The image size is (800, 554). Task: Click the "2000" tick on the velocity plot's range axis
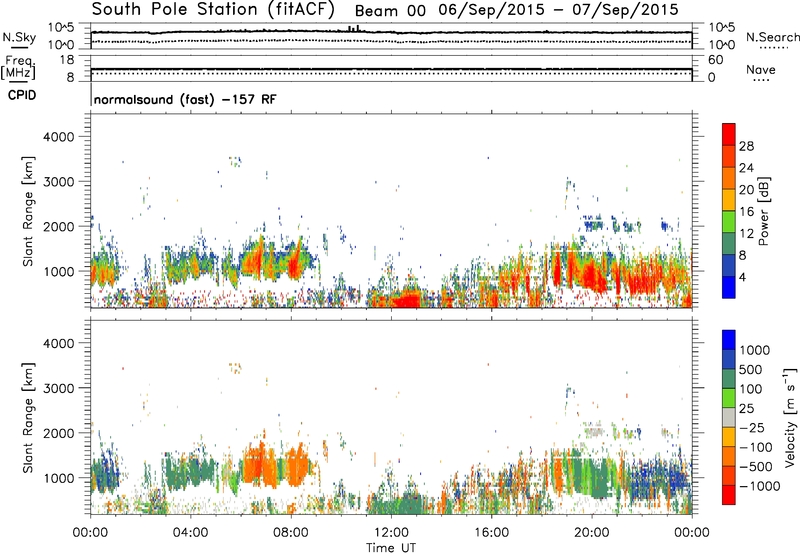[59, 433]
